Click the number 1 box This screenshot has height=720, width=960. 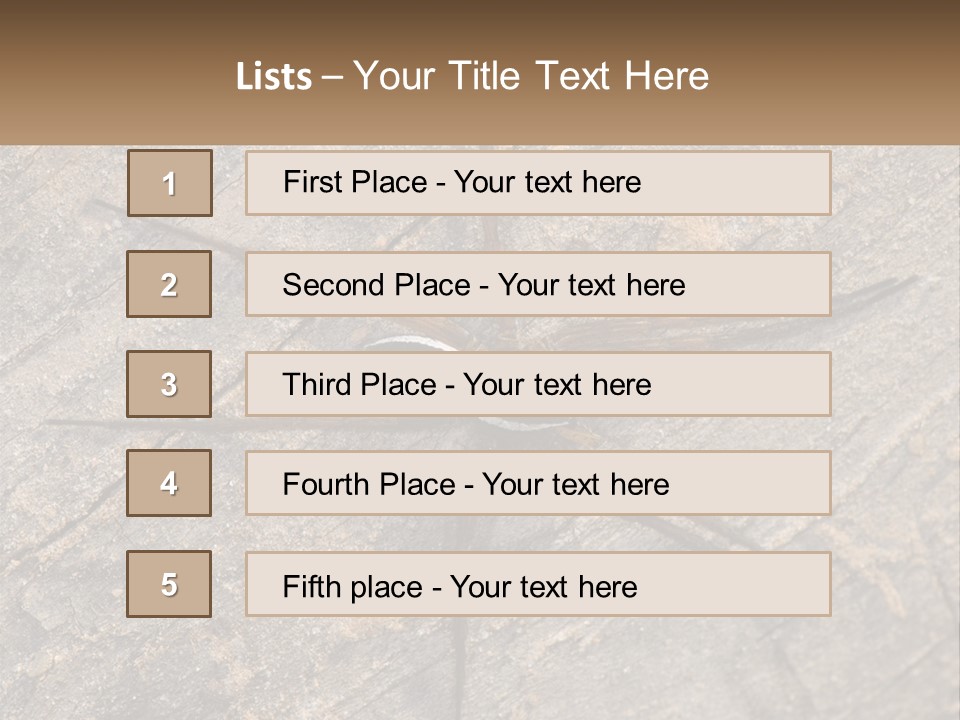tap(170, 183)
